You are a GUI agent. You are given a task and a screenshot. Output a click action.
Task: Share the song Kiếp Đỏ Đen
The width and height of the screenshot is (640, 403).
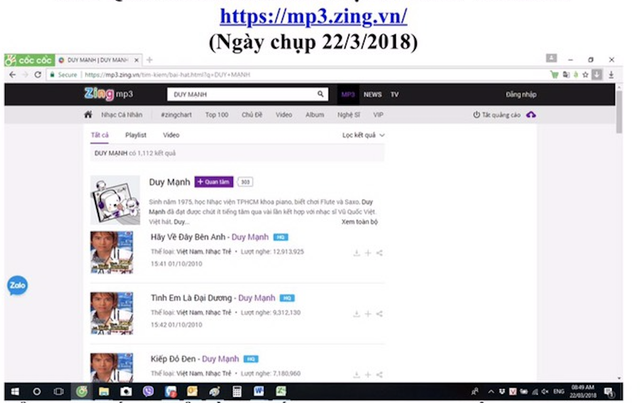tap(379, 375)
